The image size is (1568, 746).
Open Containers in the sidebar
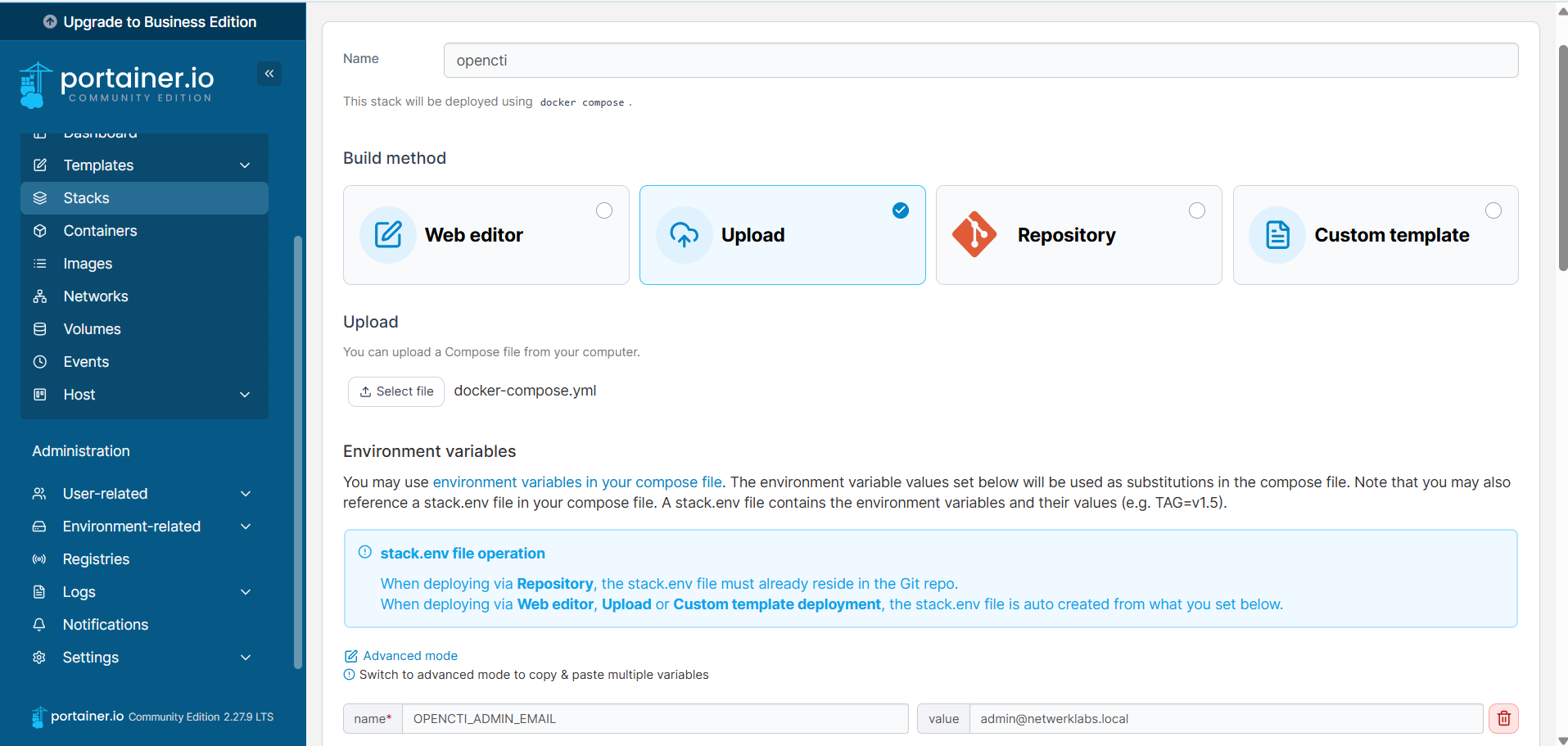144,231
